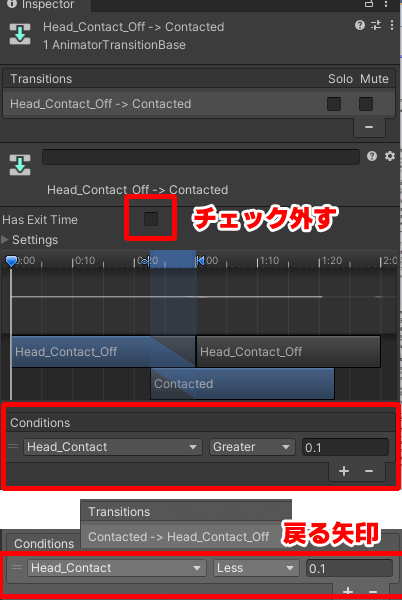402x600 pixels.
Task: Click the help icon beside the name field
Action: point(372,156)
